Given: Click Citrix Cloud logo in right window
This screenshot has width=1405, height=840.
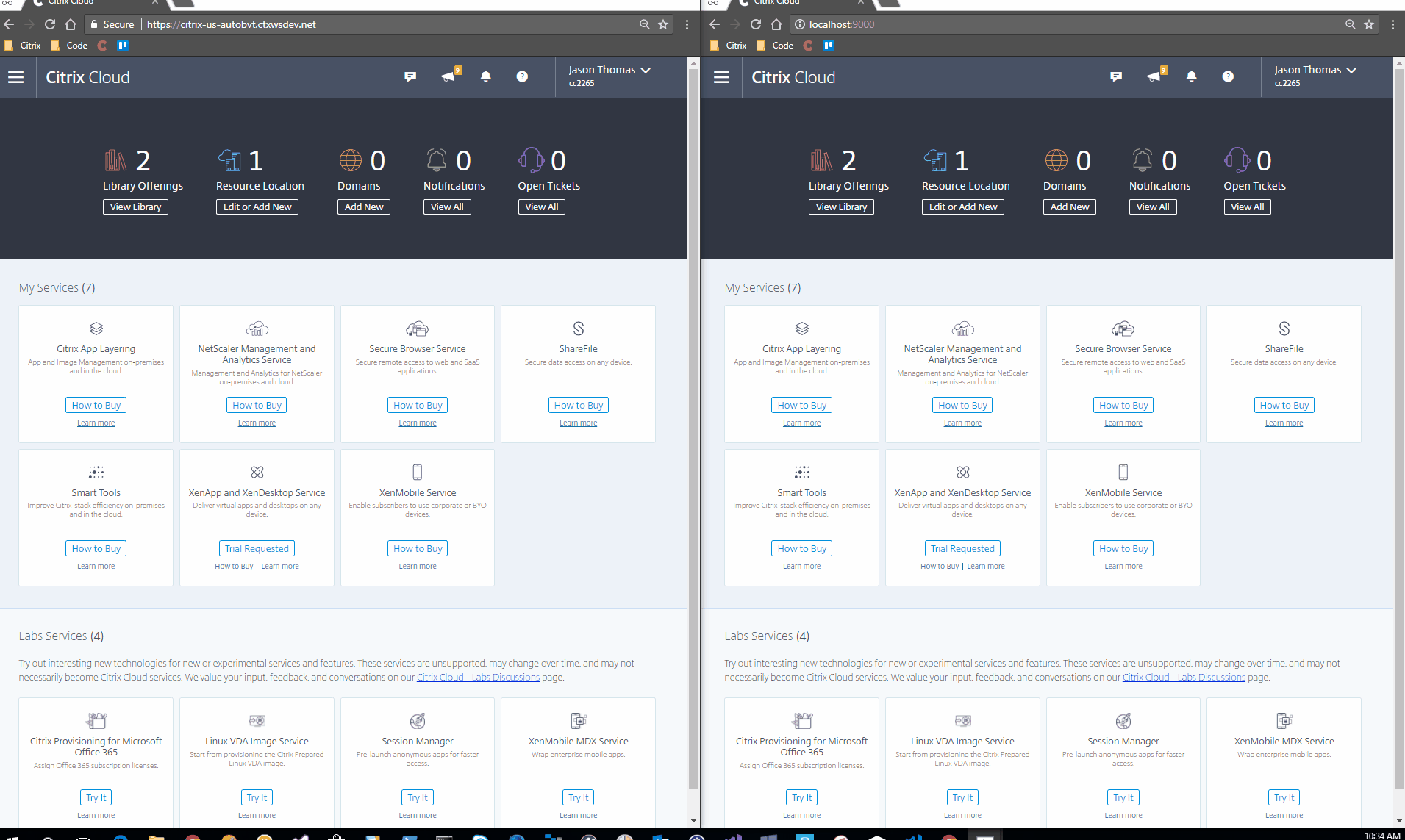Looking at the screenshot, I should pyautogui.click(x=793, y=77).
